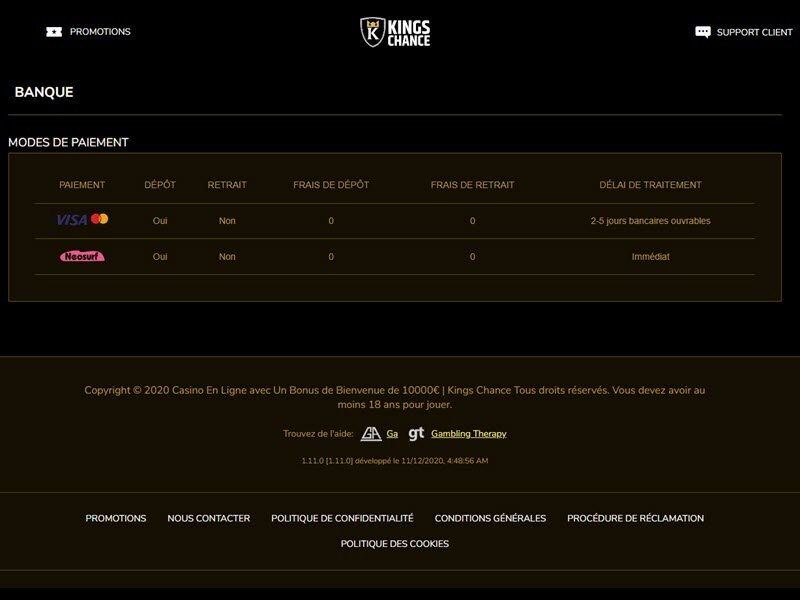Open the Ga help link
This screenshot has width=800, height=600.
[392, 434]
